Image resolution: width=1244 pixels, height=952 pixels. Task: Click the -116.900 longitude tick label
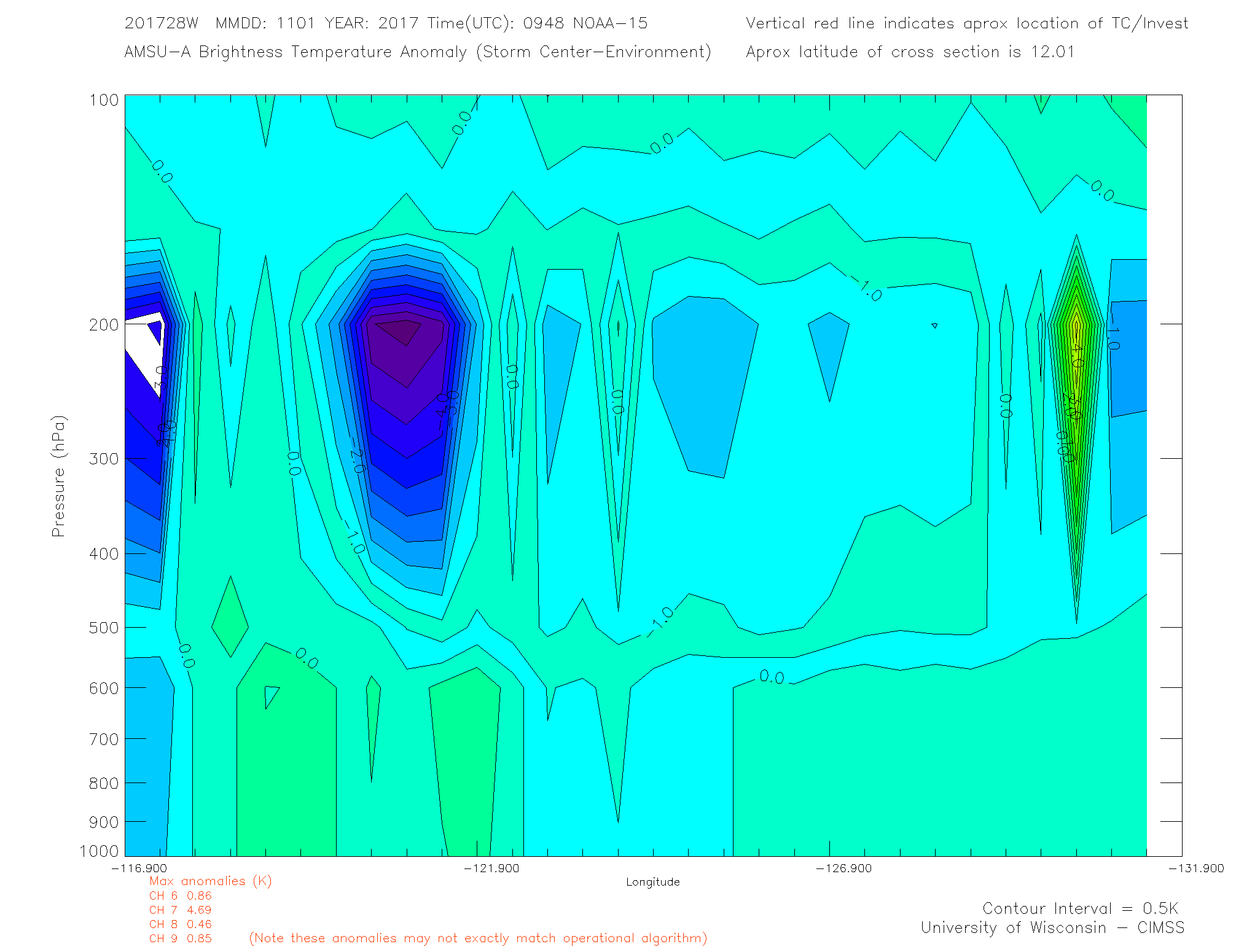(x=139, y=868)
